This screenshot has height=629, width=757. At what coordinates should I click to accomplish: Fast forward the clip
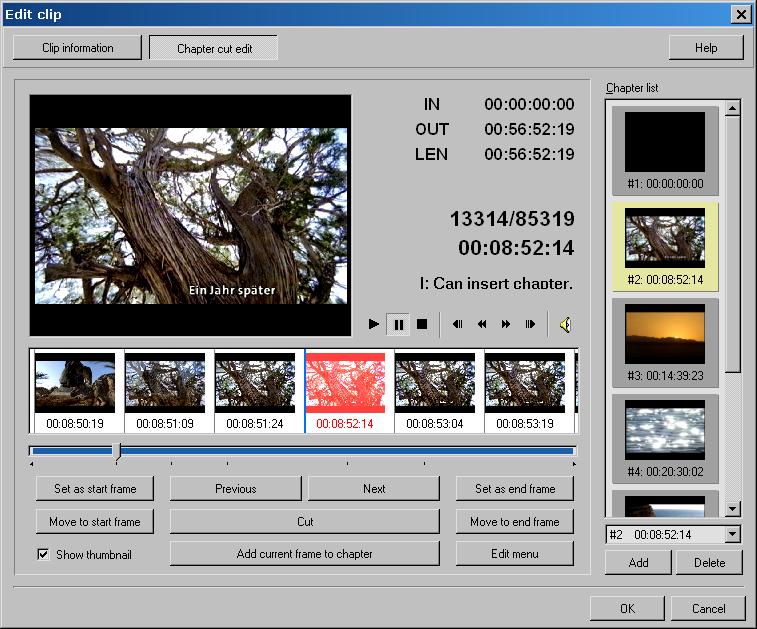[x=506, y=324]
